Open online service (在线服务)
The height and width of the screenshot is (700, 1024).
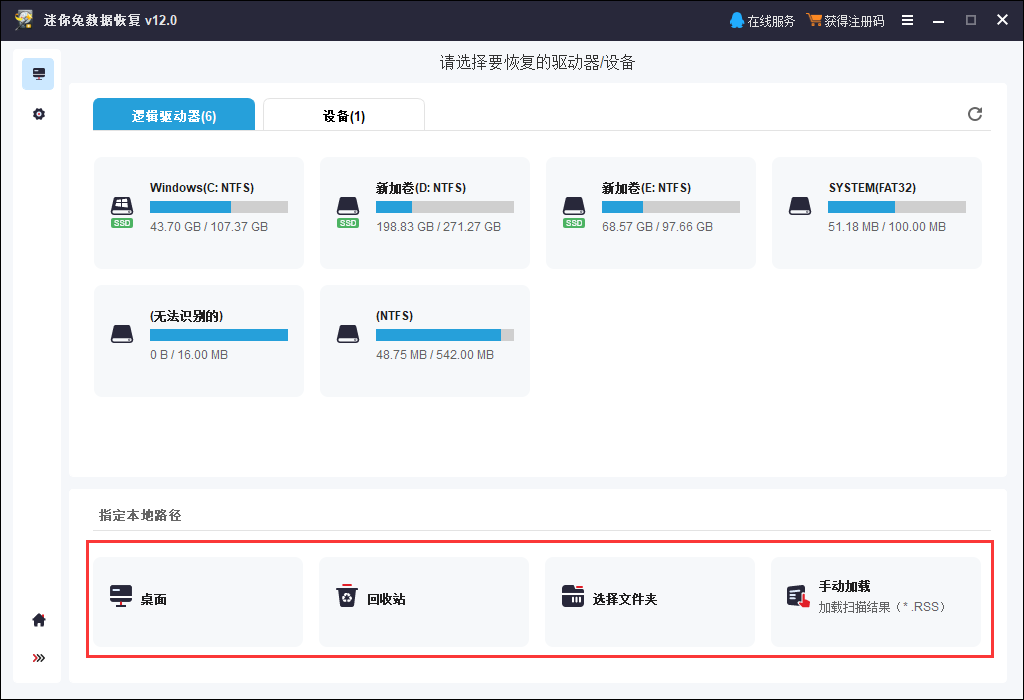pyautogui.click(x=762, y=21)
